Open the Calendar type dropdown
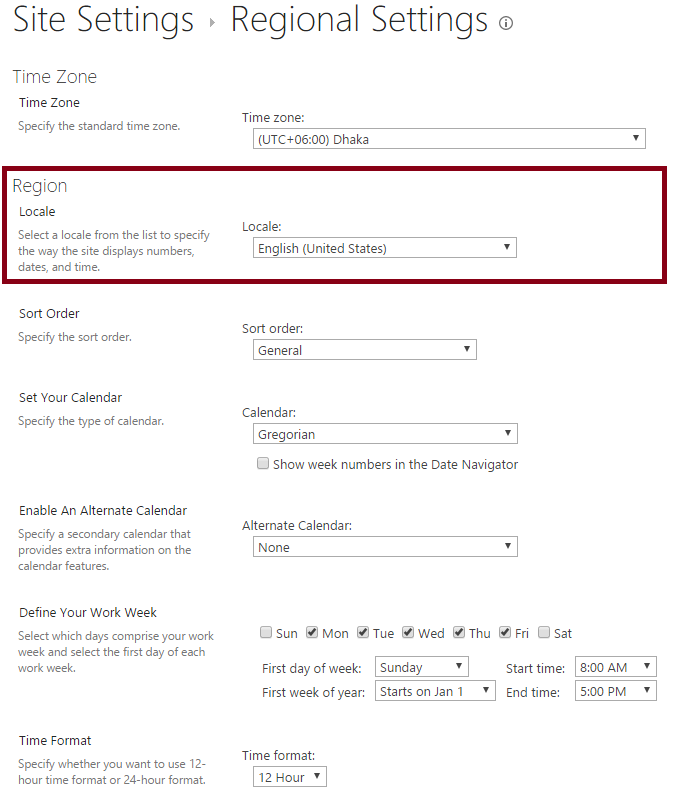Screen dimensions: 676x798 pos(385,434)
